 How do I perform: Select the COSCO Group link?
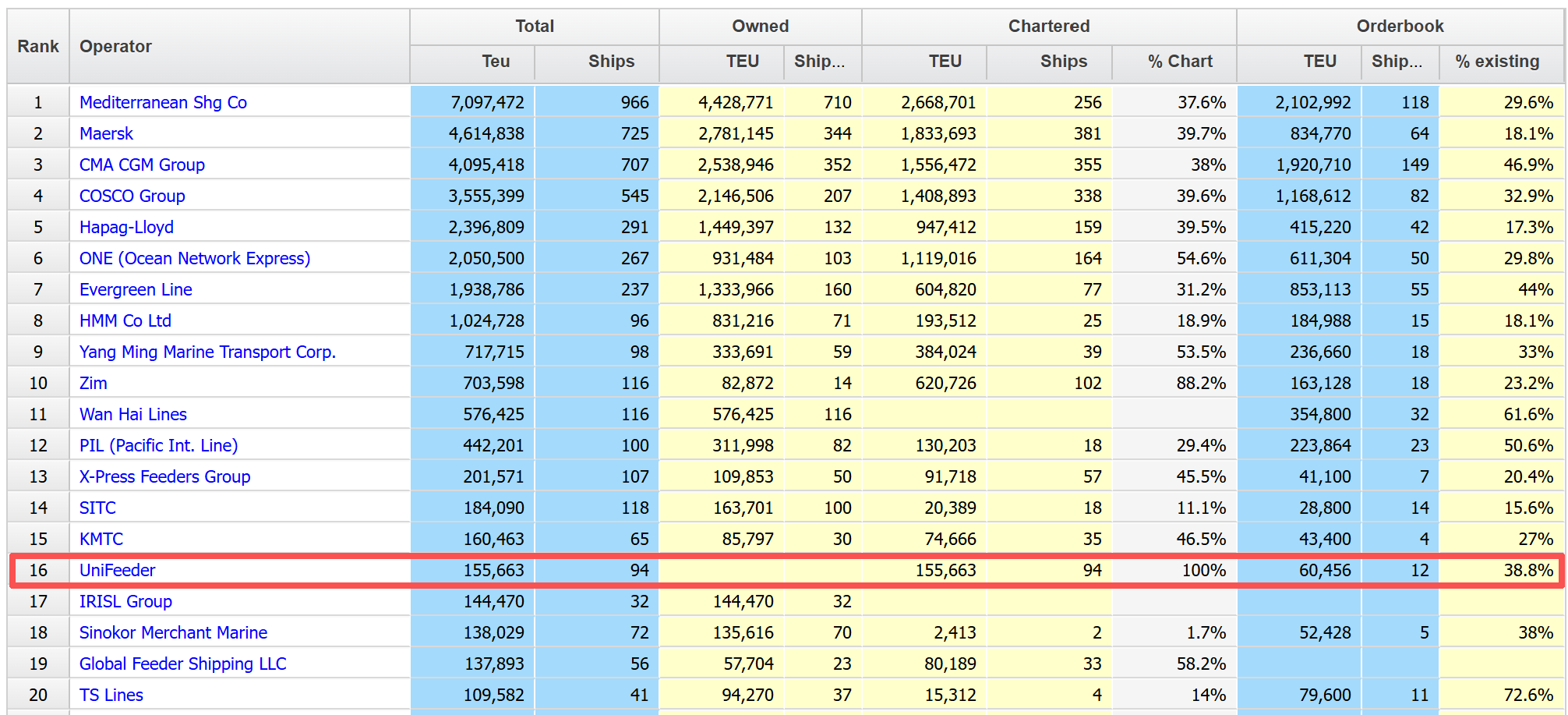point(132,196)
